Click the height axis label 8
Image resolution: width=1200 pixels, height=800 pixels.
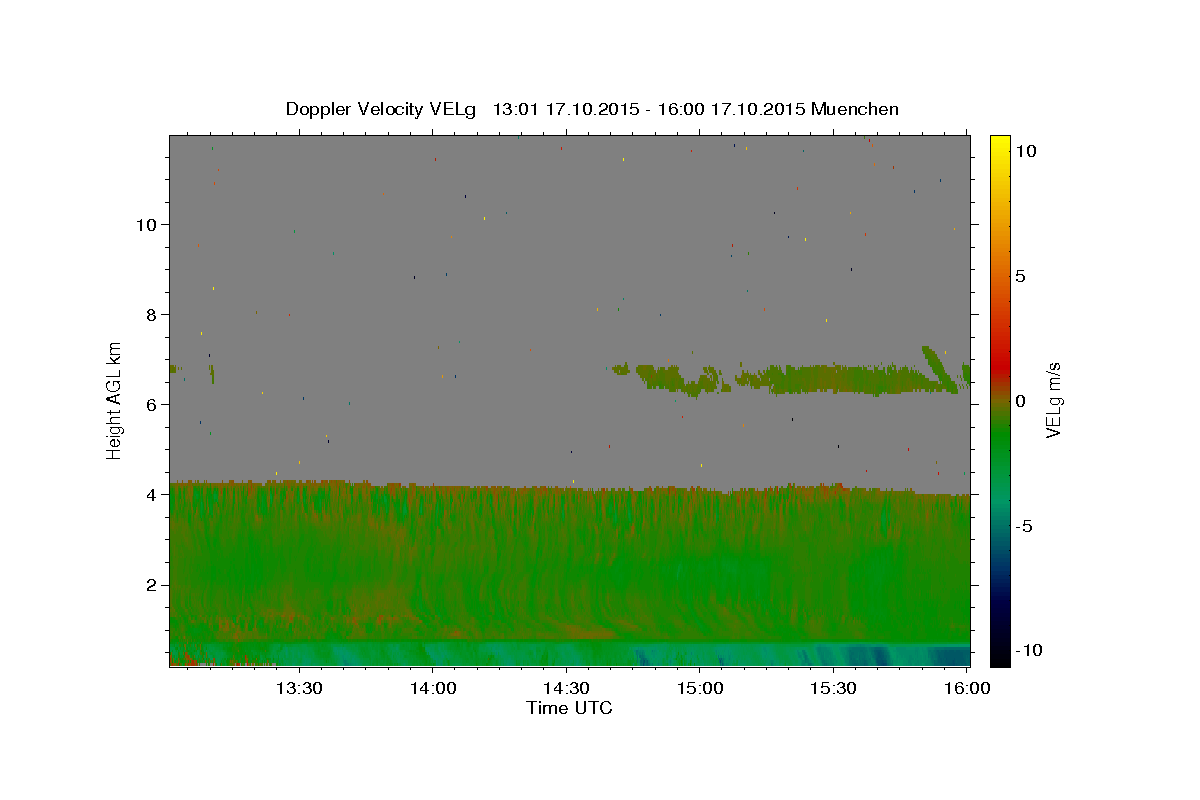click(151, 314)
